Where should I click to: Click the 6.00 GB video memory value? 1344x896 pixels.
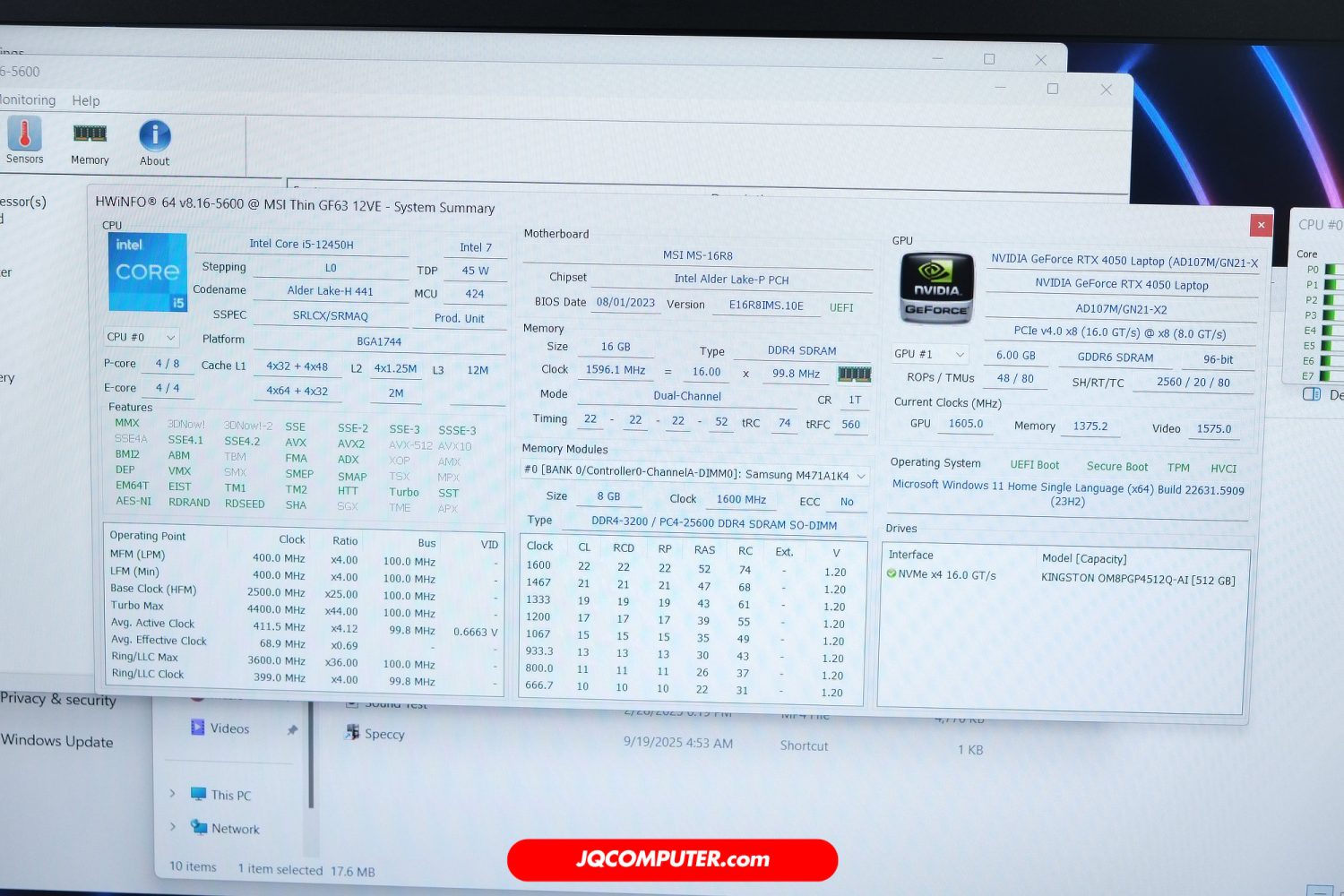1016,356
